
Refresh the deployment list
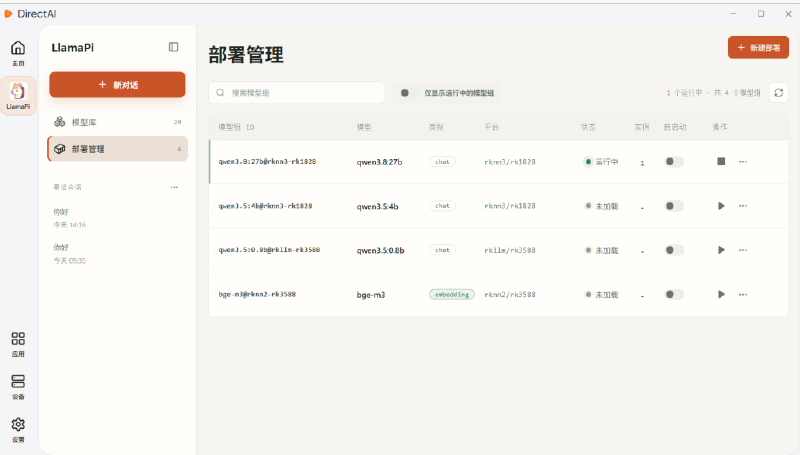[x=779, y=93]
